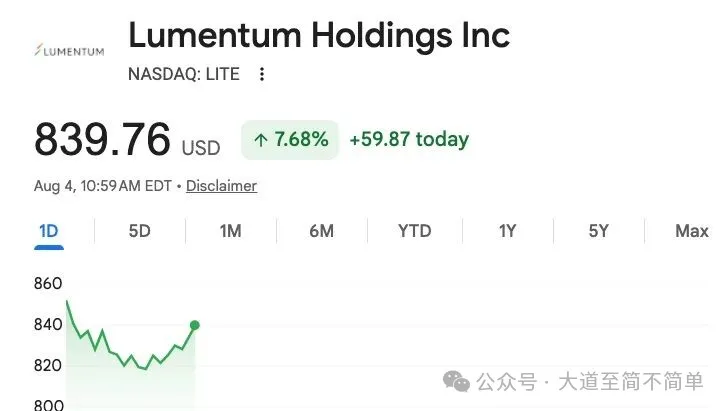Open the 5Y price history
The height and width of the screenshot is (411, 727).
coord(599,231)
